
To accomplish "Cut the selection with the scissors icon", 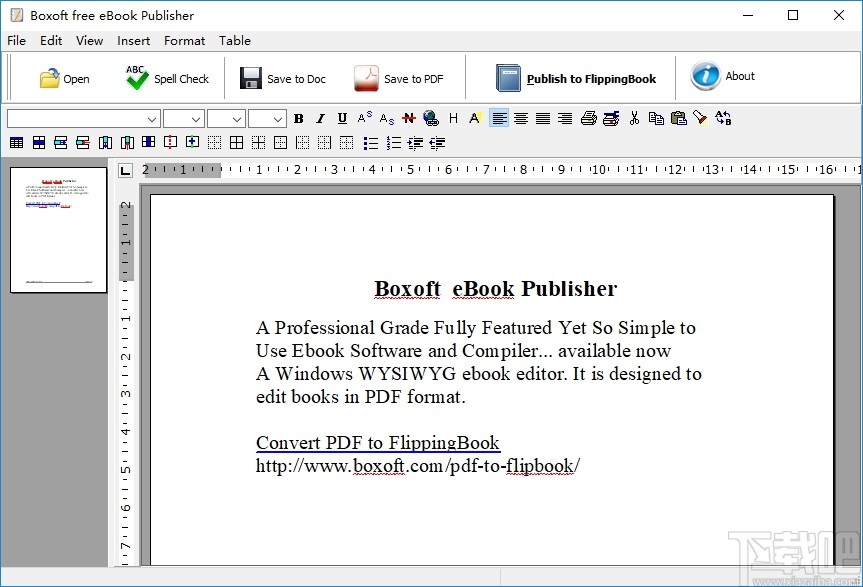I will pos(634,118).
